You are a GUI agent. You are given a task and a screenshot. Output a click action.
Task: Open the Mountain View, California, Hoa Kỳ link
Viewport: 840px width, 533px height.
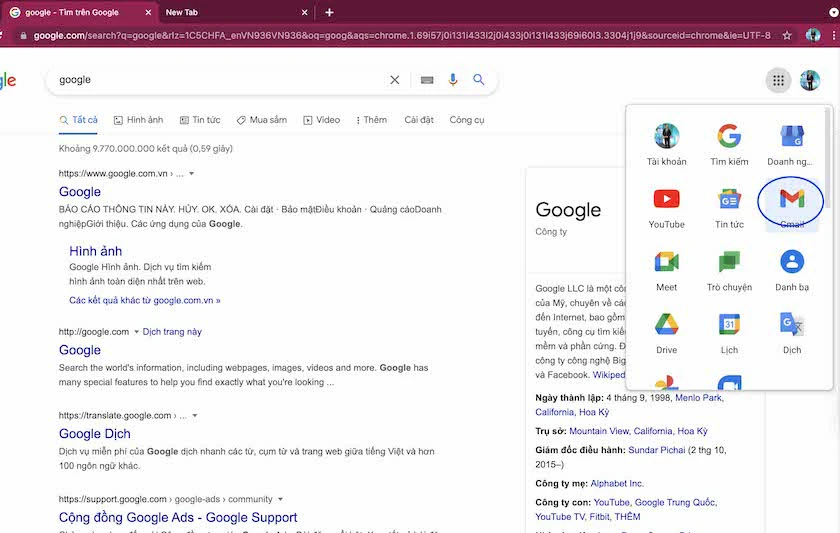point(638,431)
